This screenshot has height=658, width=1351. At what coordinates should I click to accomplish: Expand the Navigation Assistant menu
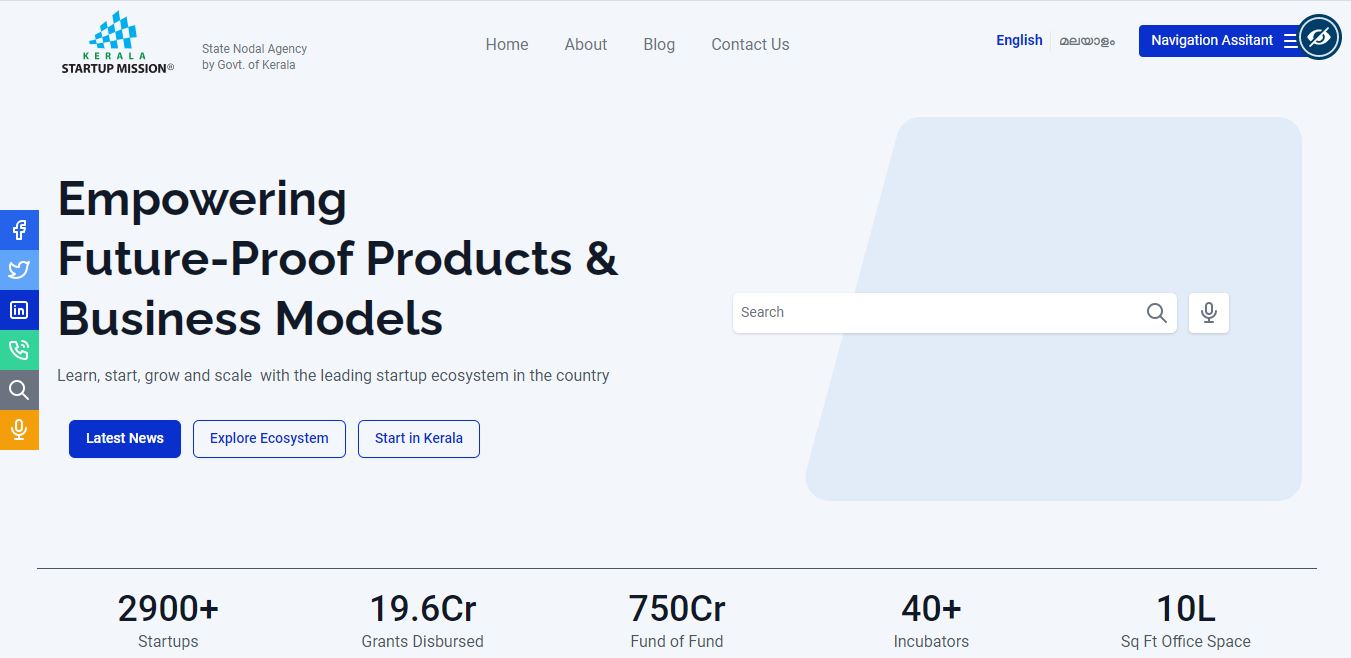pyautogui.click(x=1218, y=41)
